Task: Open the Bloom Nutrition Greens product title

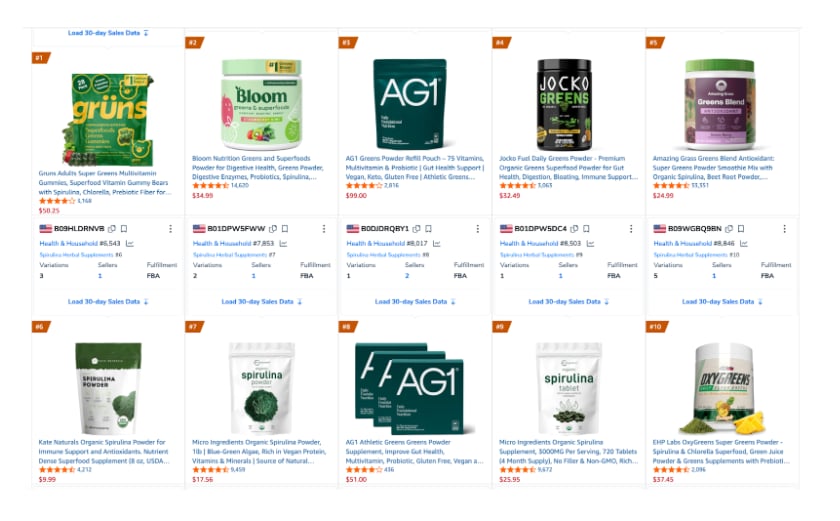Action: pos(258,168)
